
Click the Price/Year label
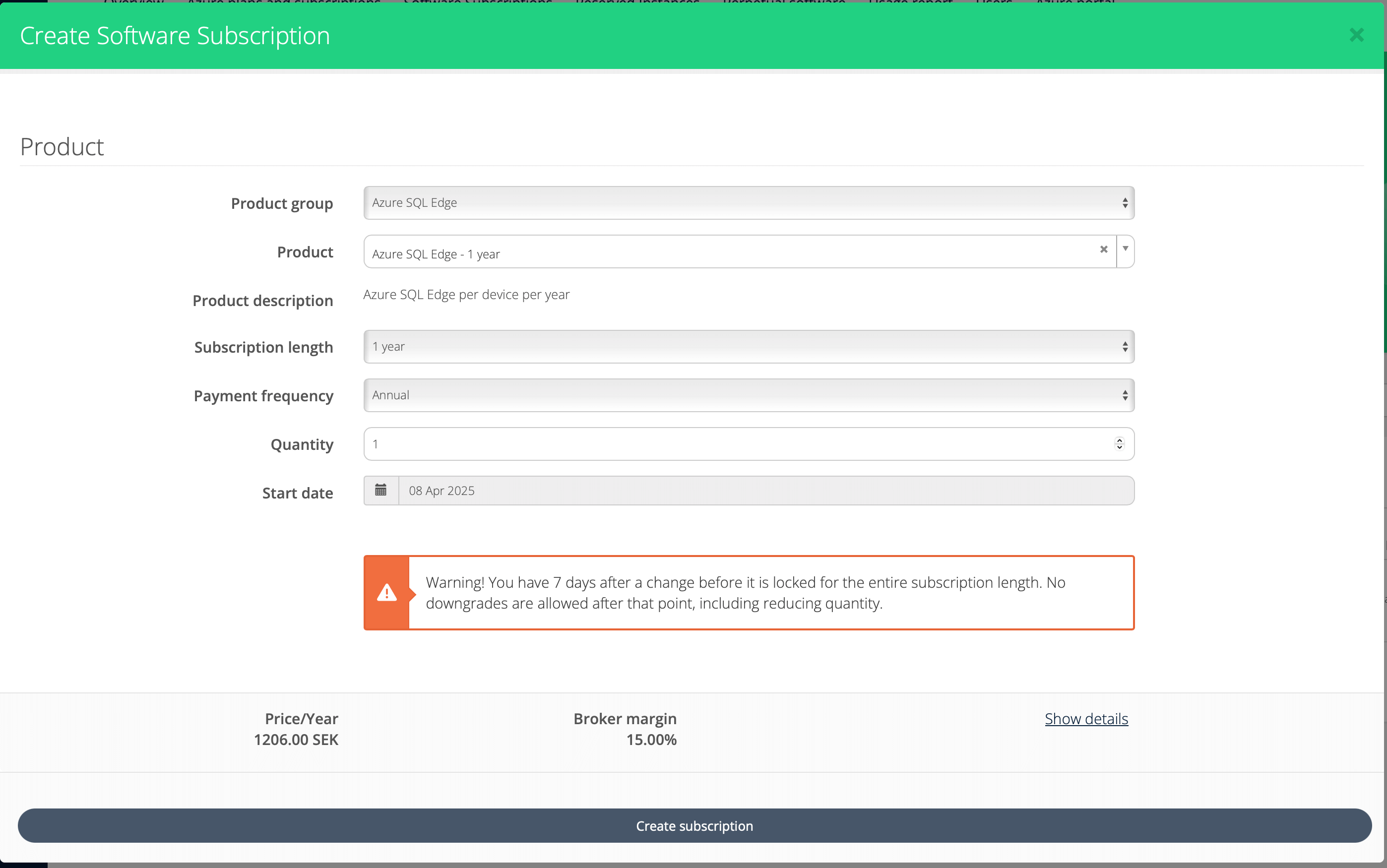[302, 719]
